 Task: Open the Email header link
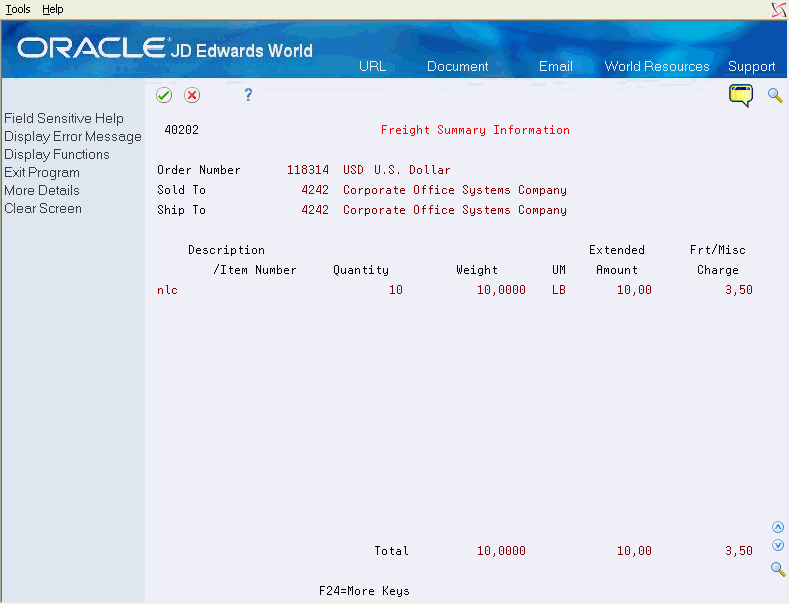coord(556,66)
